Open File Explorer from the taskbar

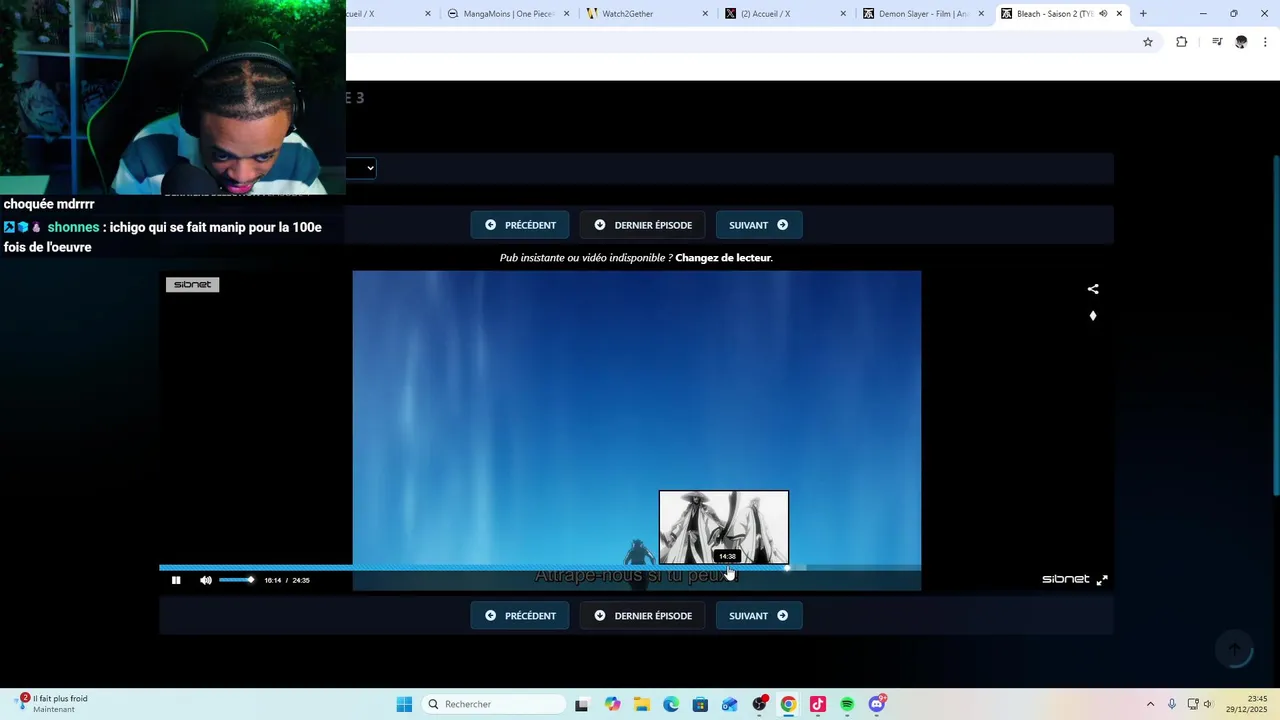(x=641, y=704)
